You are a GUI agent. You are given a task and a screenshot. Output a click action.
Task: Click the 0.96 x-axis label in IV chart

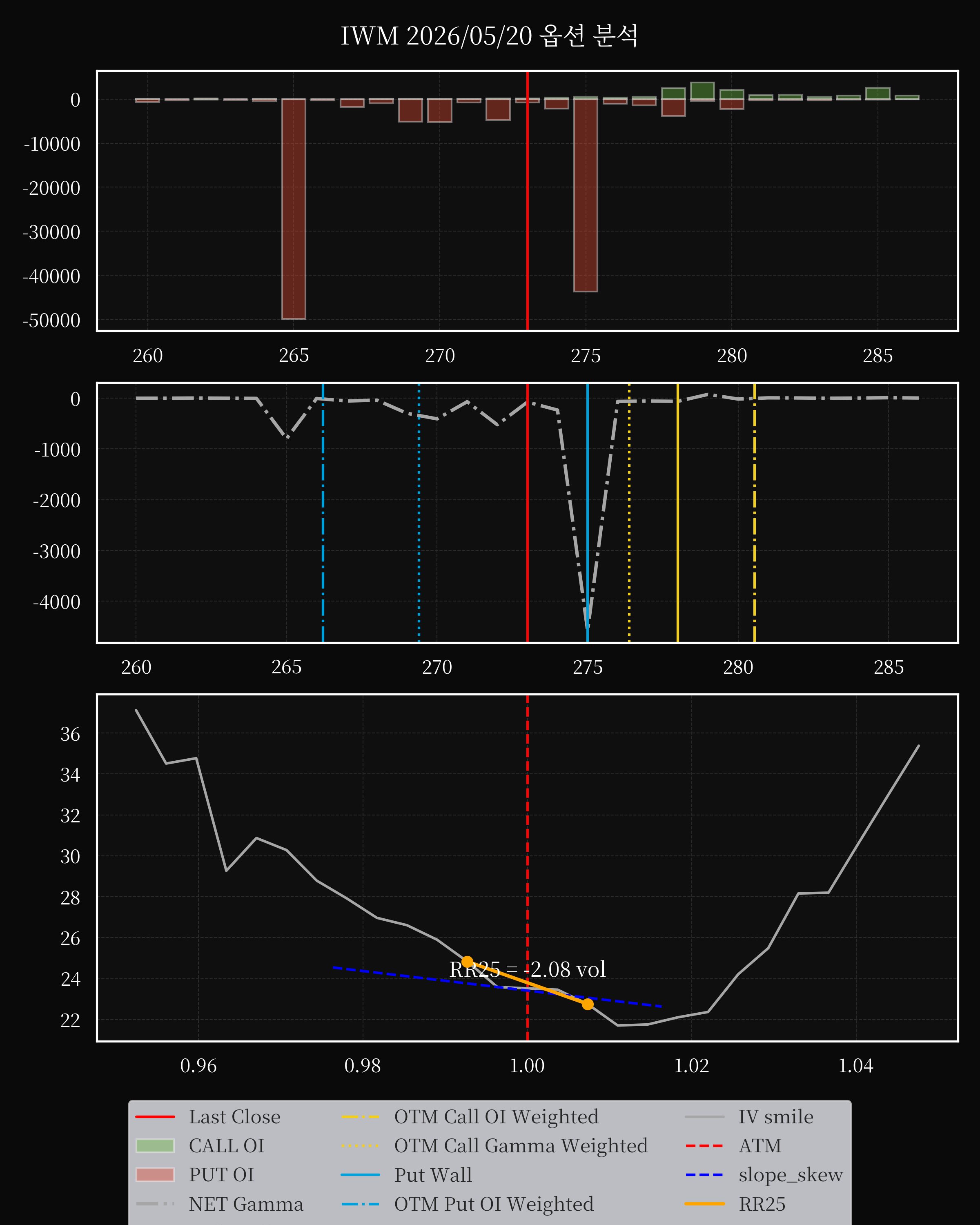coord(198,1065)
